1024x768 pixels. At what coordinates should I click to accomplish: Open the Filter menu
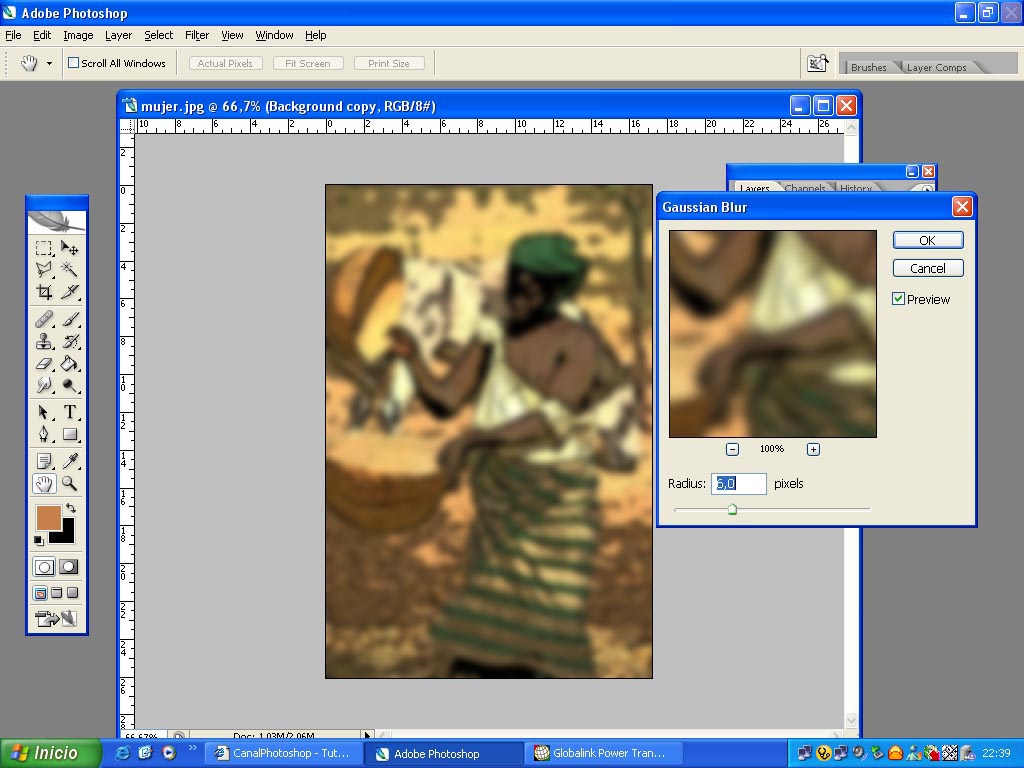(x=197, y=35)
